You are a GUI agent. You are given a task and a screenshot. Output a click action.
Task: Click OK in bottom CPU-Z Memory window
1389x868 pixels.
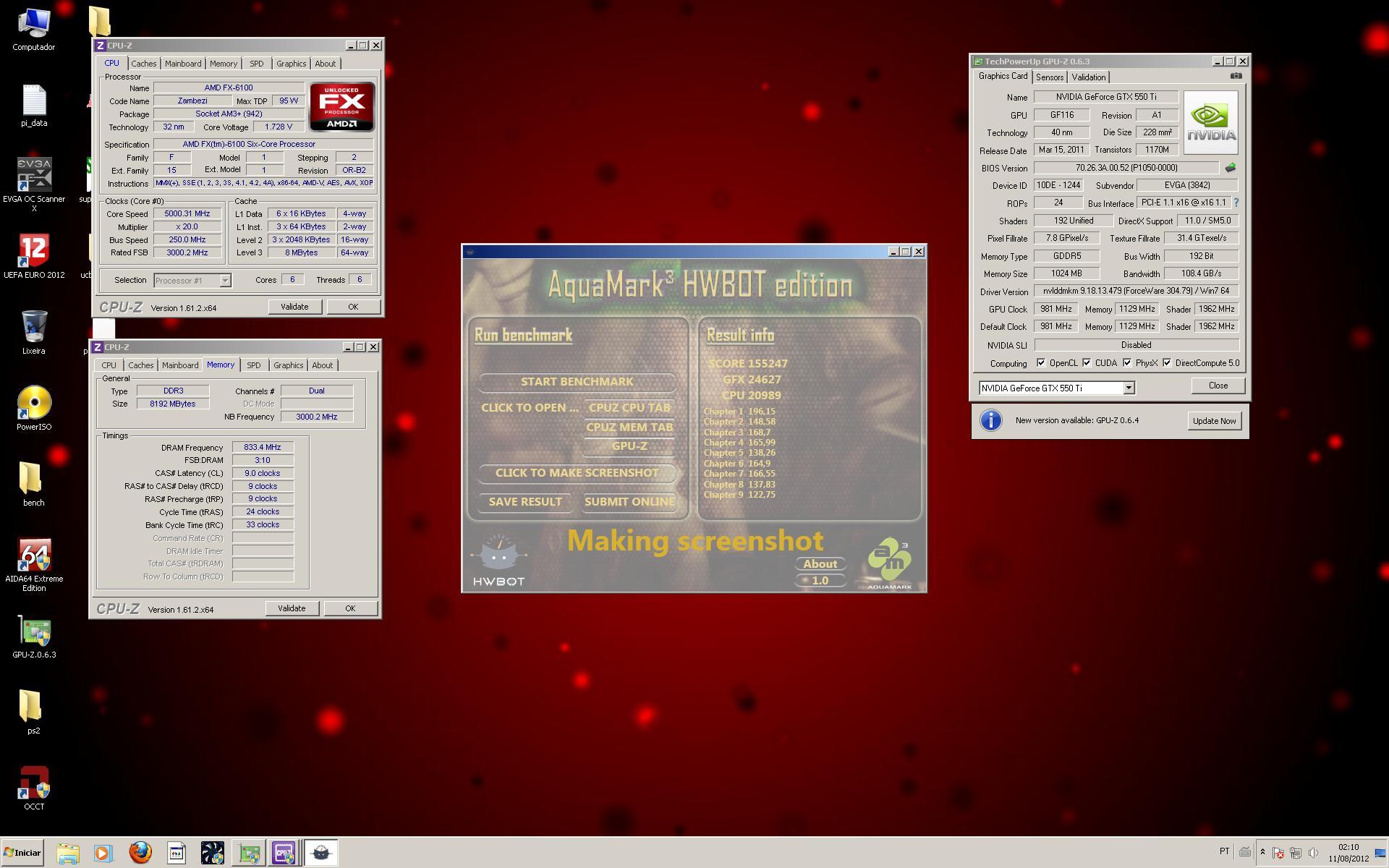pos(350,608)
